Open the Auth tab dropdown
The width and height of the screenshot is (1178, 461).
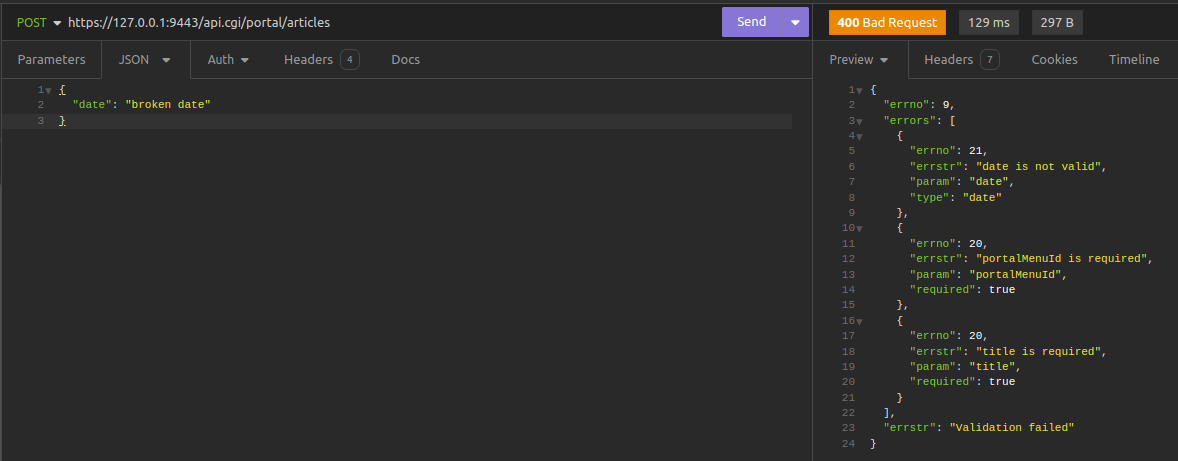pyautogui.click(x=228, y=60)
